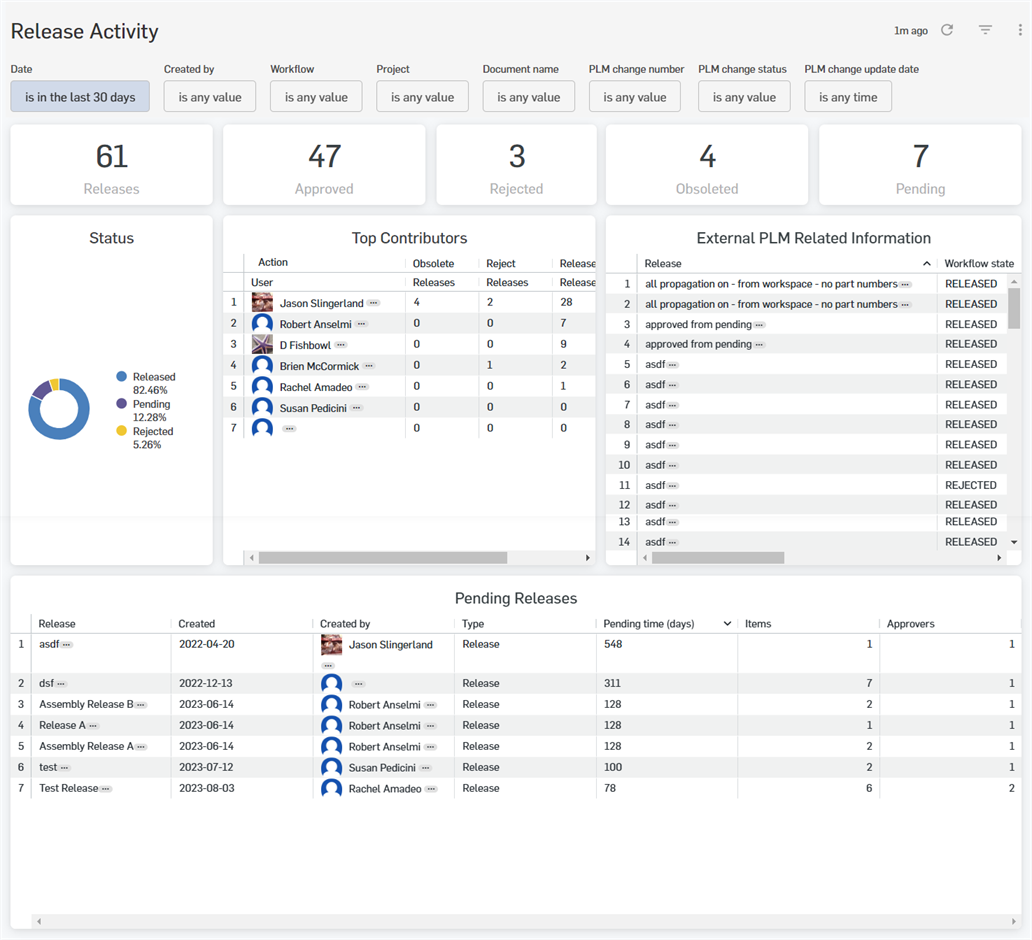The height and width of the screenshot is (940, 1032).
Task: Click the Rejected legend yellow dot
Action: [x=122, y=431]
